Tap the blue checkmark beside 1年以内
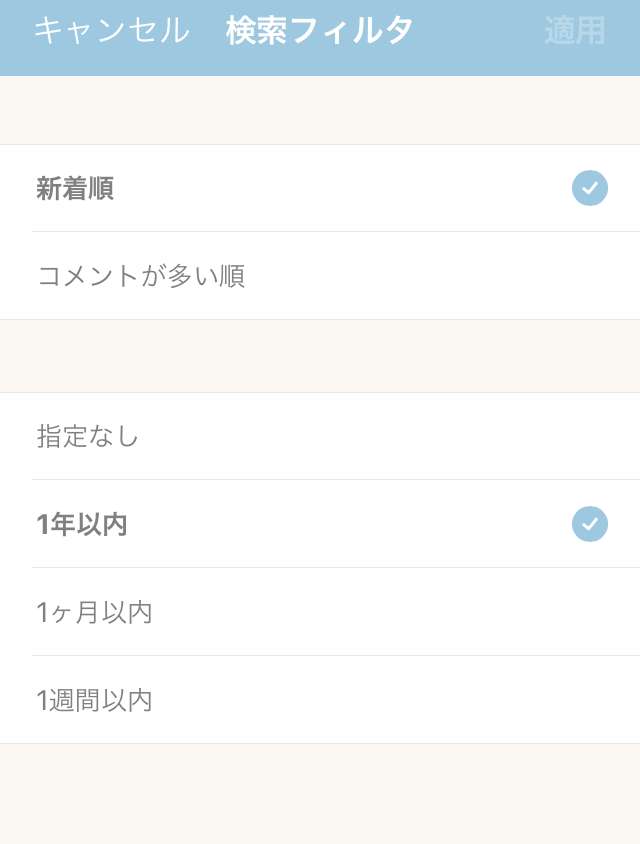 point(589,524)
